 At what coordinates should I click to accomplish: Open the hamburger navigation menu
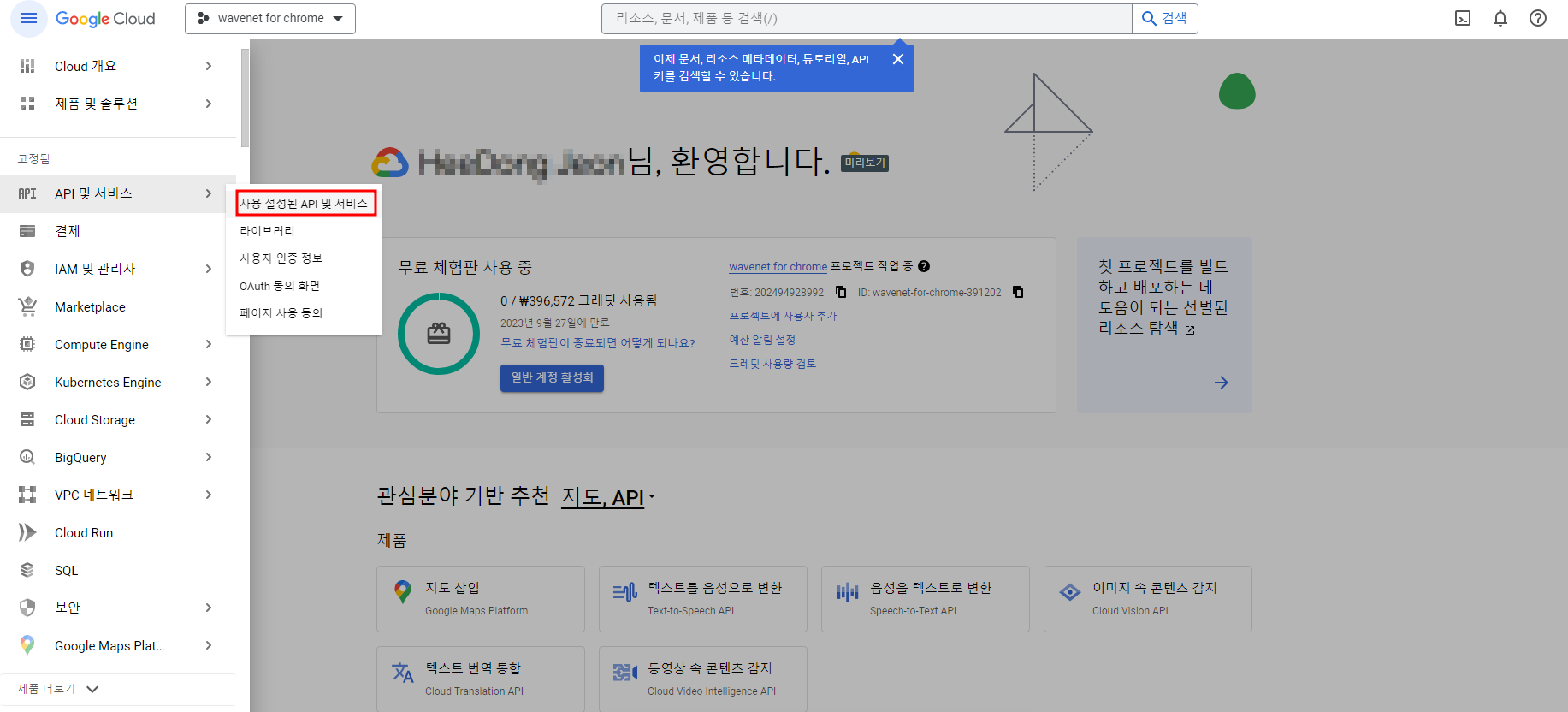coord(29,18)
